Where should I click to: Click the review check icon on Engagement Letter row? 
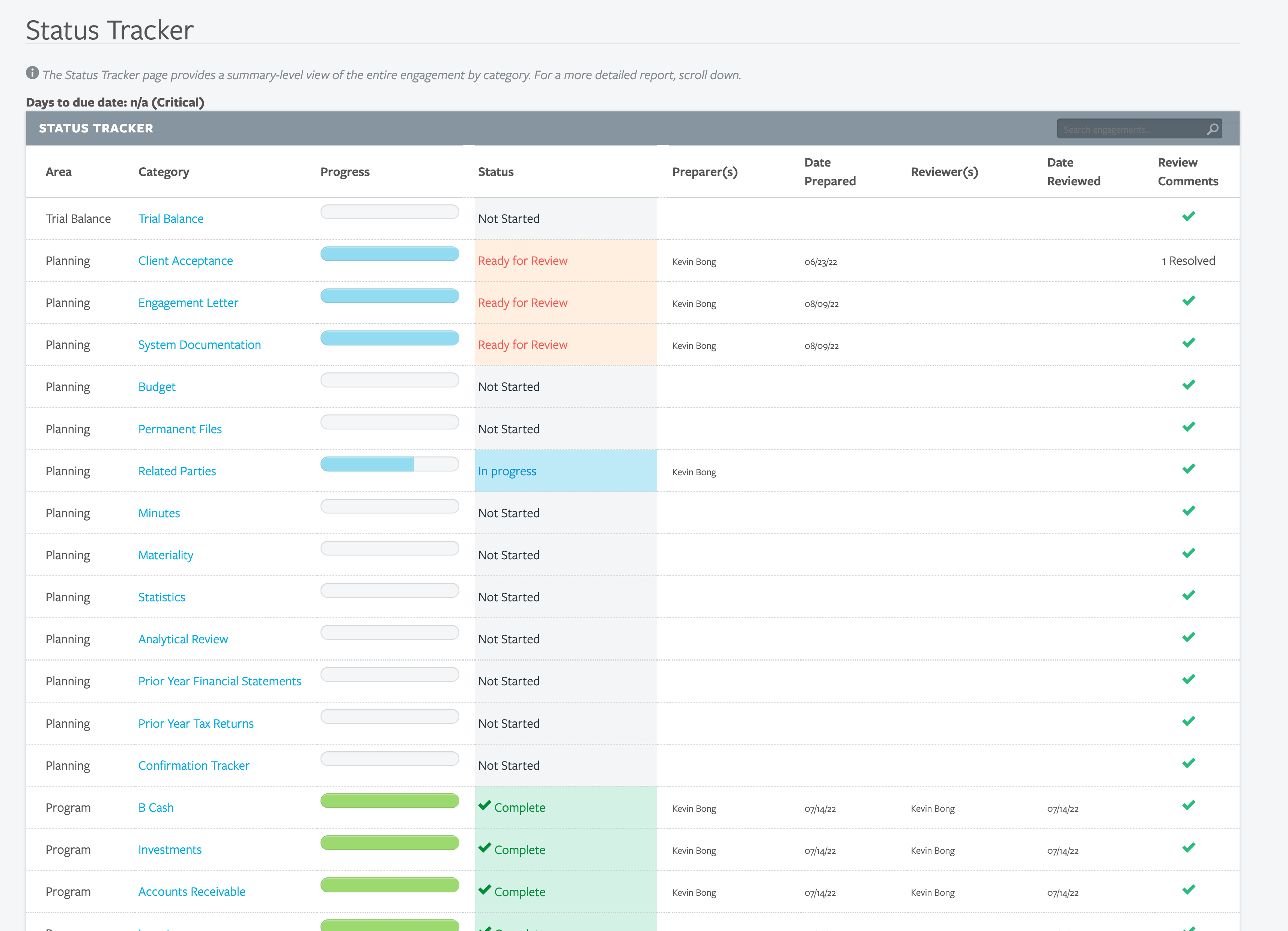1189,300
